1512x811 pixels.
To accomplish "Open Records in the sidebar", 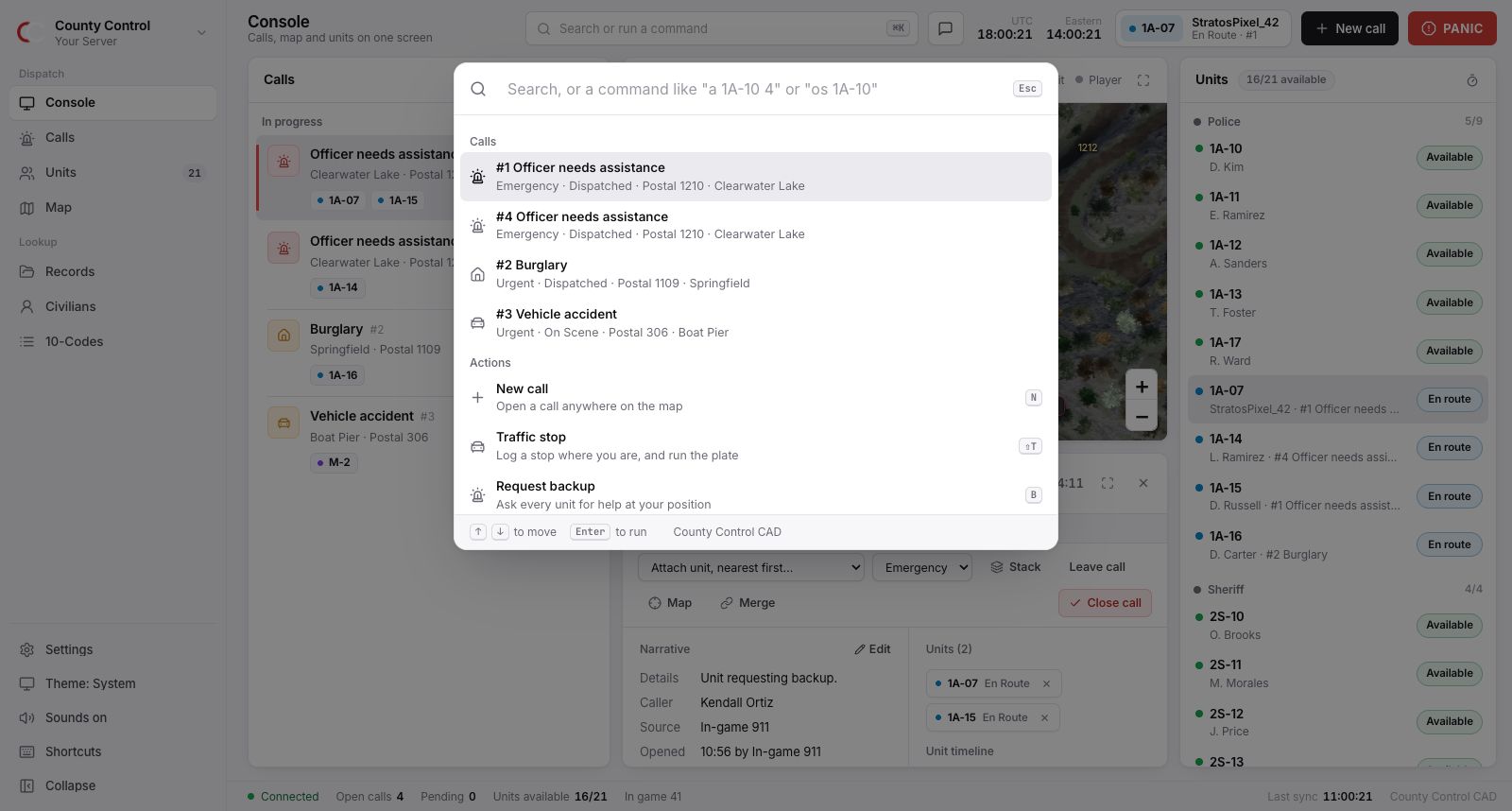I will (113, 271).
